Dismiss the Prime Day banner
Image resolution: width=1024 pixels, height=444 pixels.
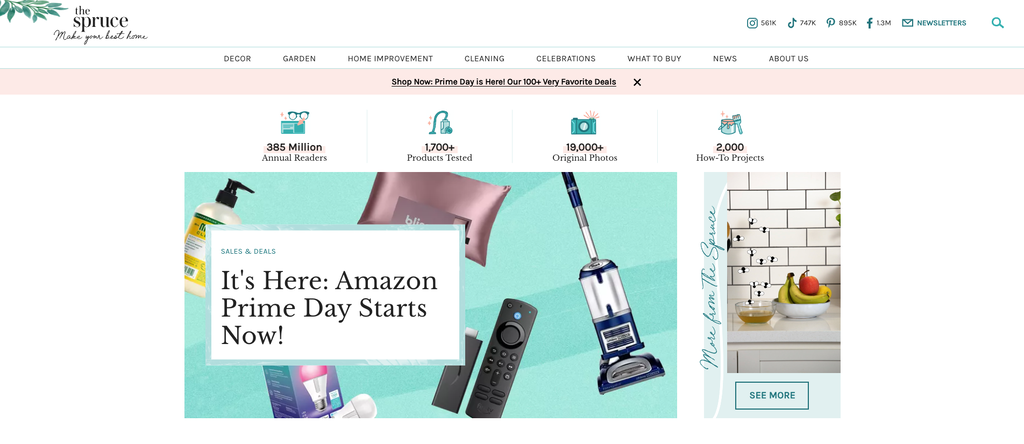637,82
